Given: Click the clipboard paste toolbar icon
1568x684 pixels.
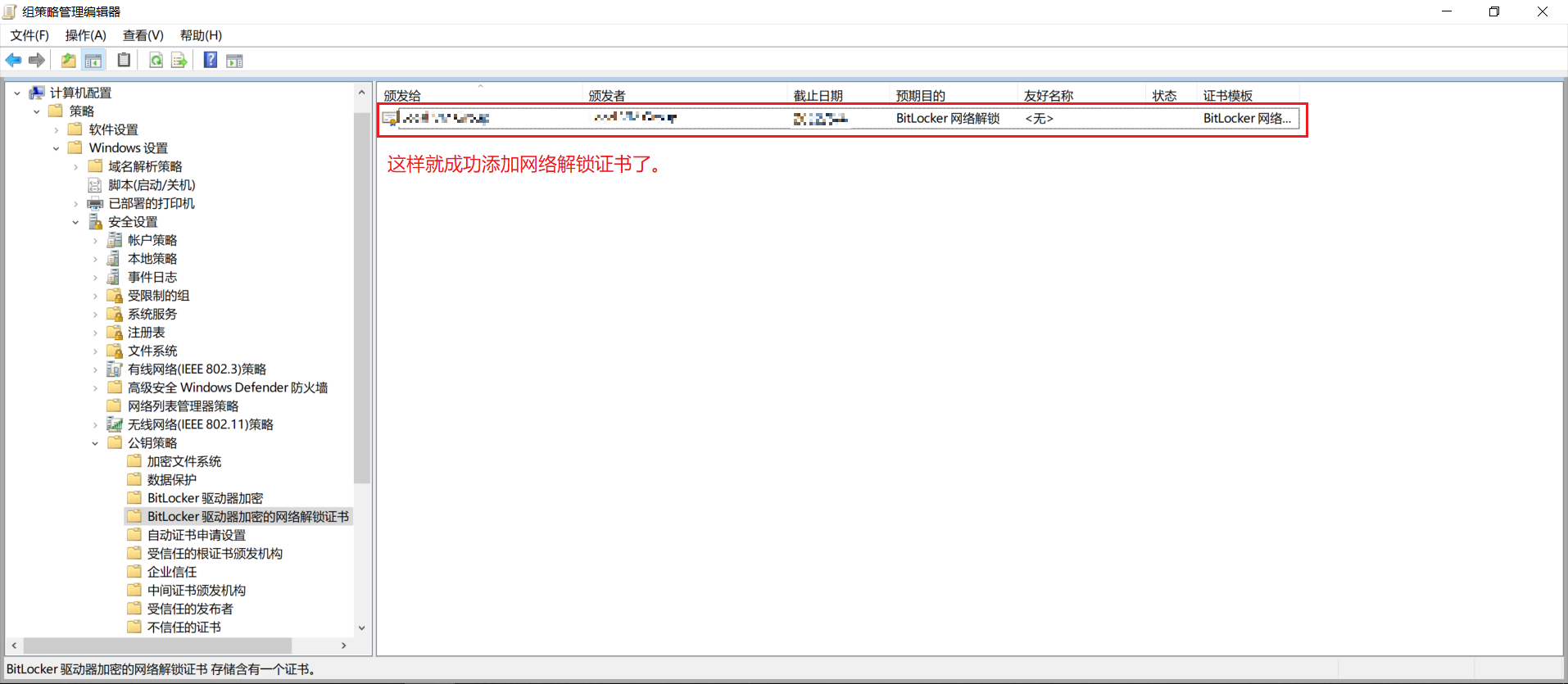Looking at the screenshot, I should [x=124, y=60].
